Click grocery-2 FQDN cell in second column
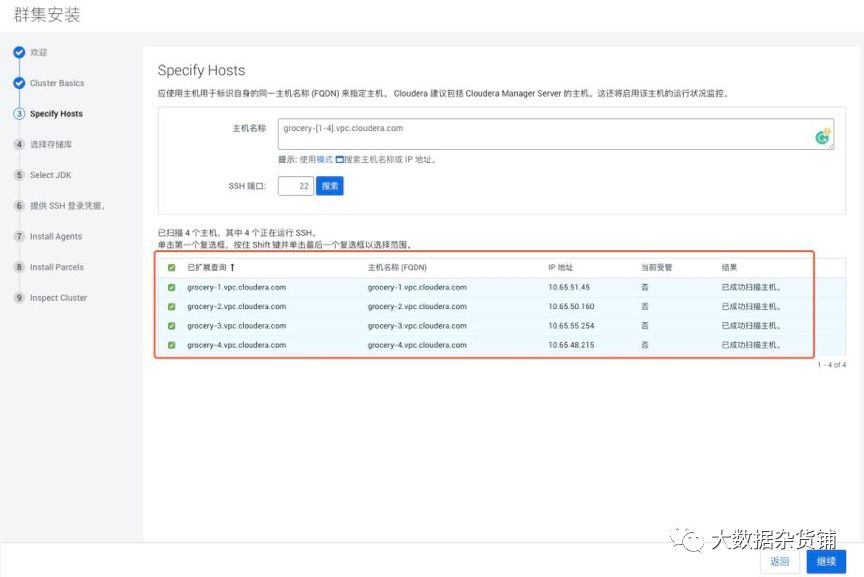 (x=417, y=306)
